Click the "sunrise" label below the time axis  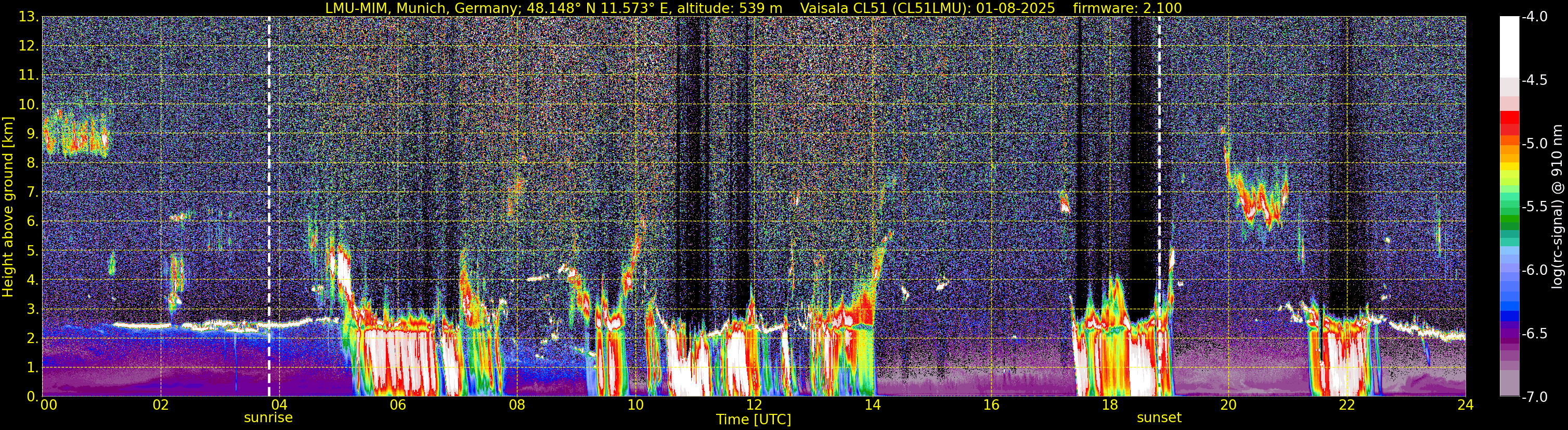pyautogui.click(x=268, y=418)
